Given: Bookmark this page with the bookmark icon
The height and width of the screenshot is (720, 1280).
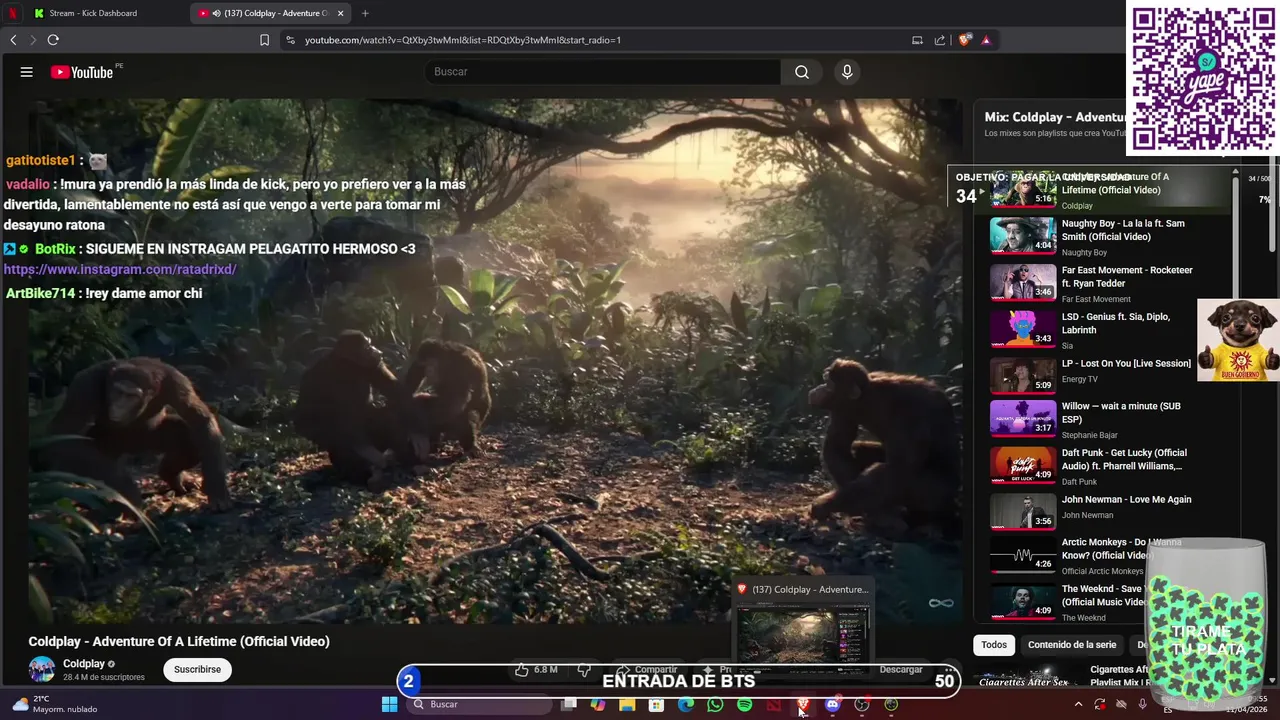Looking at the screenshot, I should [264, 40].
